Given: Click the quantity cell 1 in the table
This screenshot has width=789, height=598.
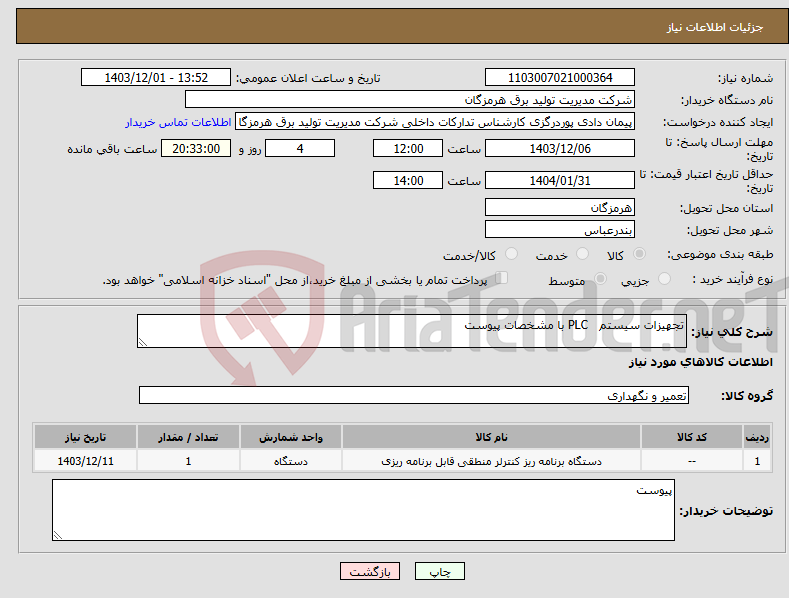Looking at the screenshot, I should click(x=188, y=461).
